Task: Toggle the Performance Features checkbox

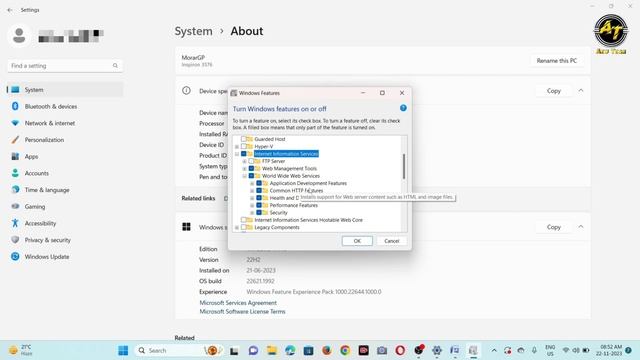Action: [x=259, y=205]
